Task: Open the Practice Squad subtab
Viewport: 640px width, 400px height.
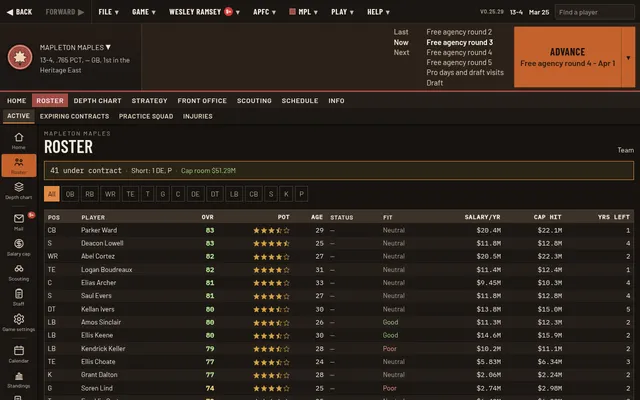Action: (x=146, y=116)
